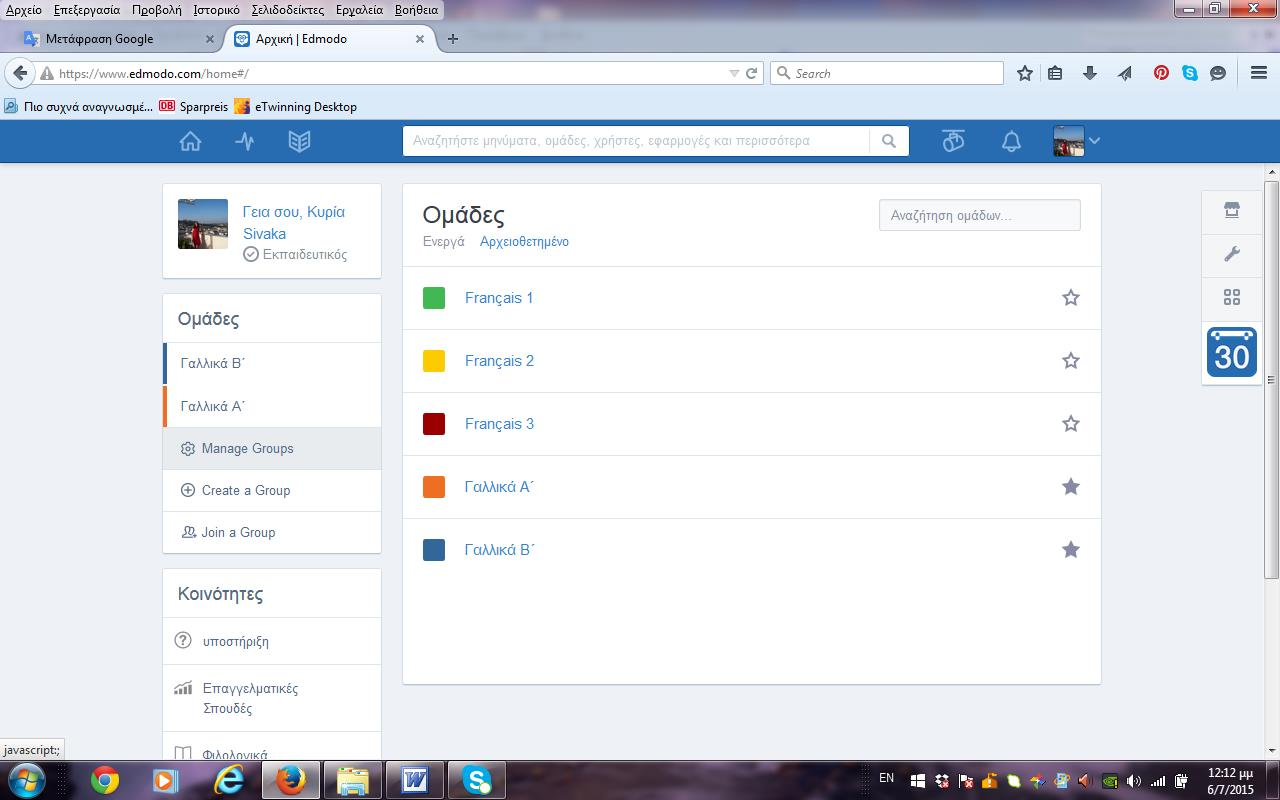Open the Firefox hamburger menu

(x=1259, y=73)
